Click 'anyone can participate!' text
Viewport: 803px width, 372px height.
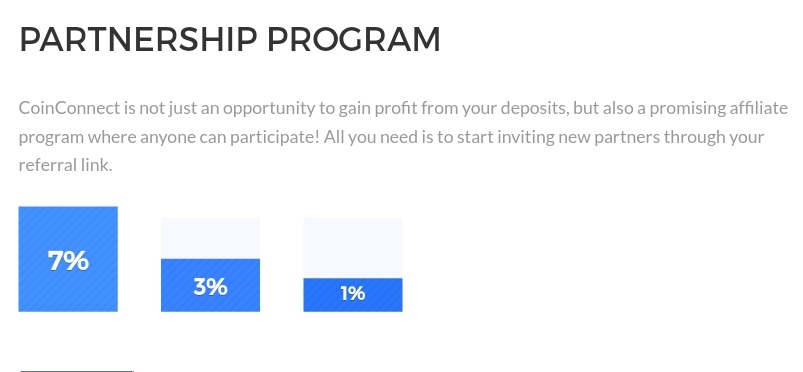click(x=230, y=138)
